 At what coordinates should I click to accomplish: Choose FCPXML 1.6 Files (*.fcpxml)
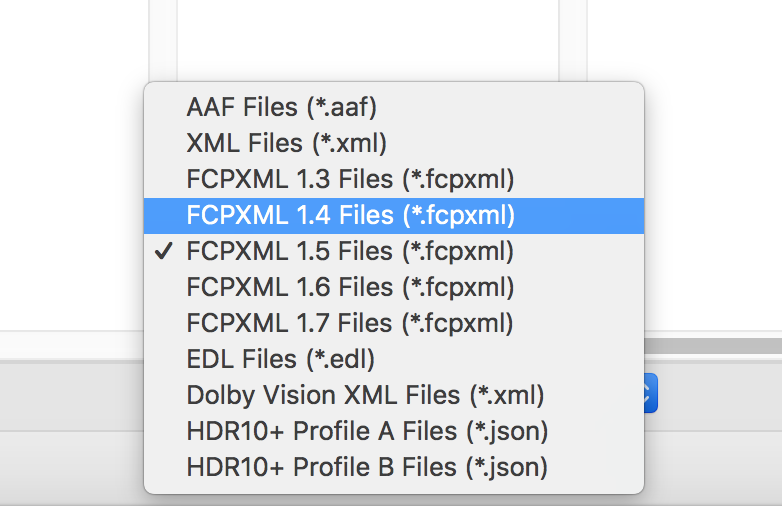click(394, 287)
